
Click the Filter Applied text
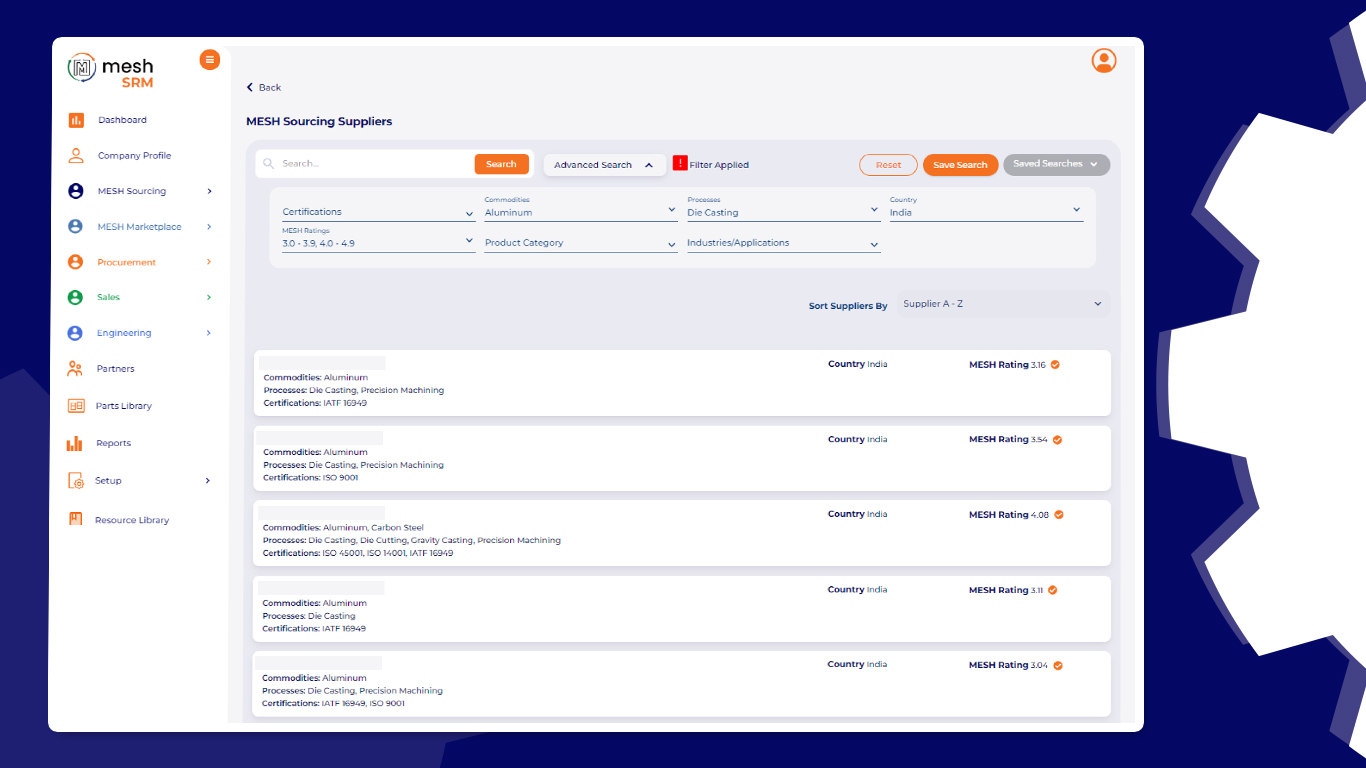pos(719,165)
